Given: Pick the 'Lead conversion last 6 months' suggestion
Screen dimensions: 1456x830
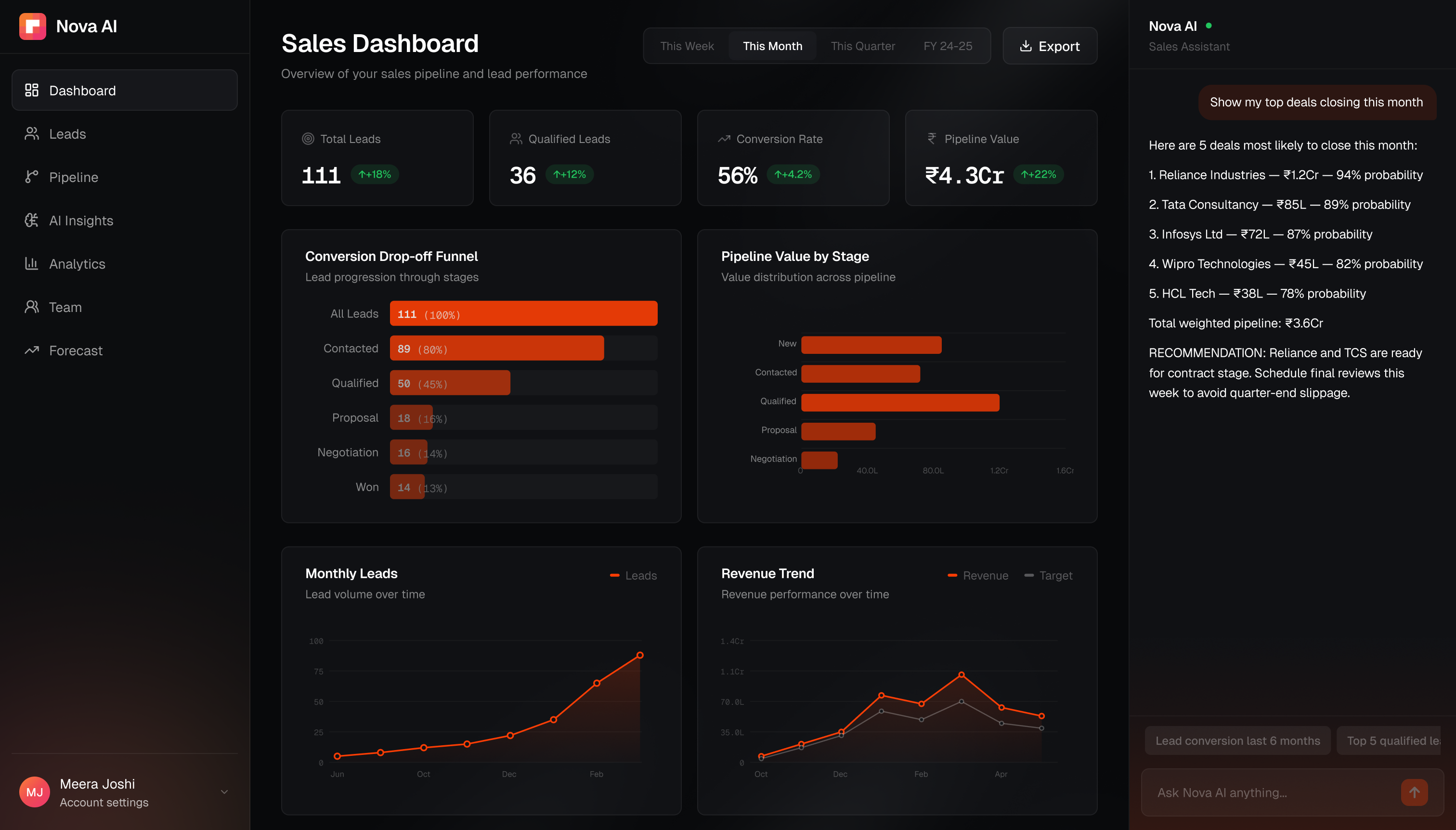Looking at the screenshot, I should [x=1237, y=740].
